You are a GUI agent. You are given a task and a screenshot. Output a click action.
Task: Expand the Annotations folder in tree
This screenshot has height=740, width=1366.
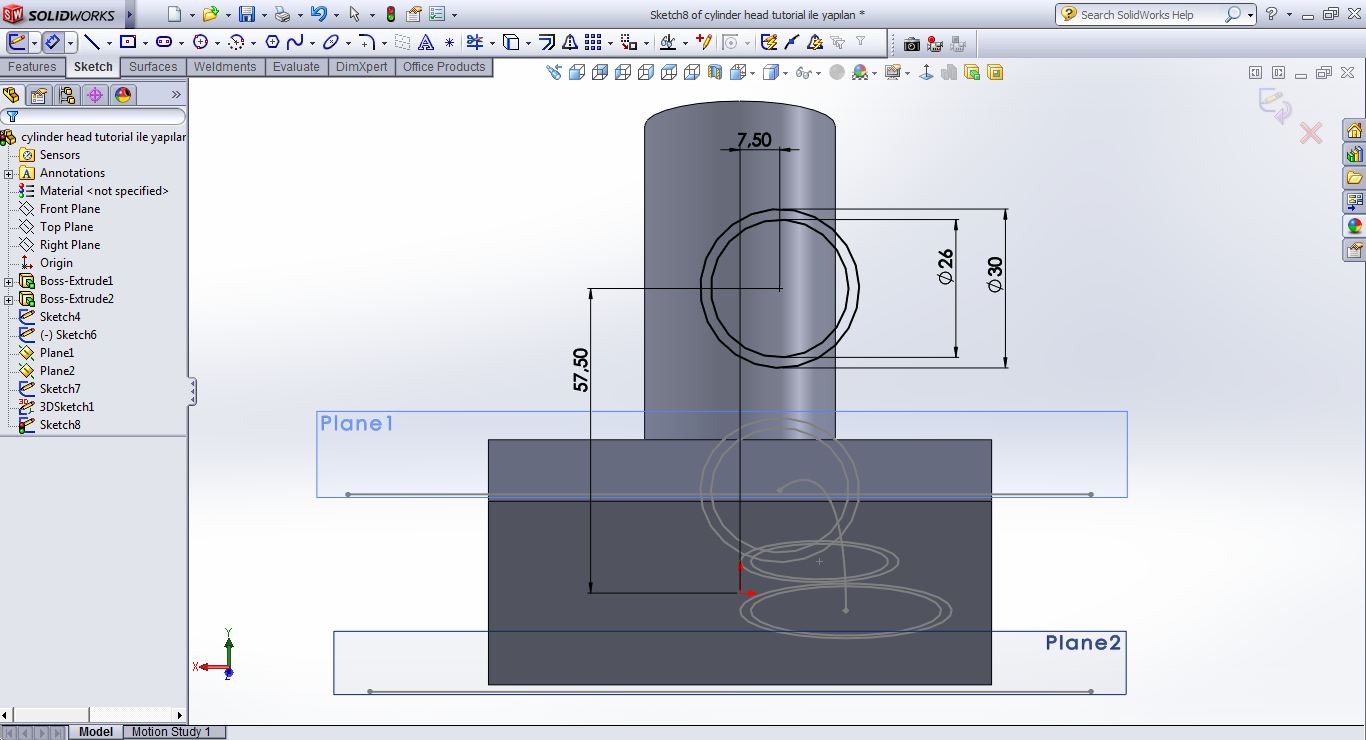coord(9,173)
